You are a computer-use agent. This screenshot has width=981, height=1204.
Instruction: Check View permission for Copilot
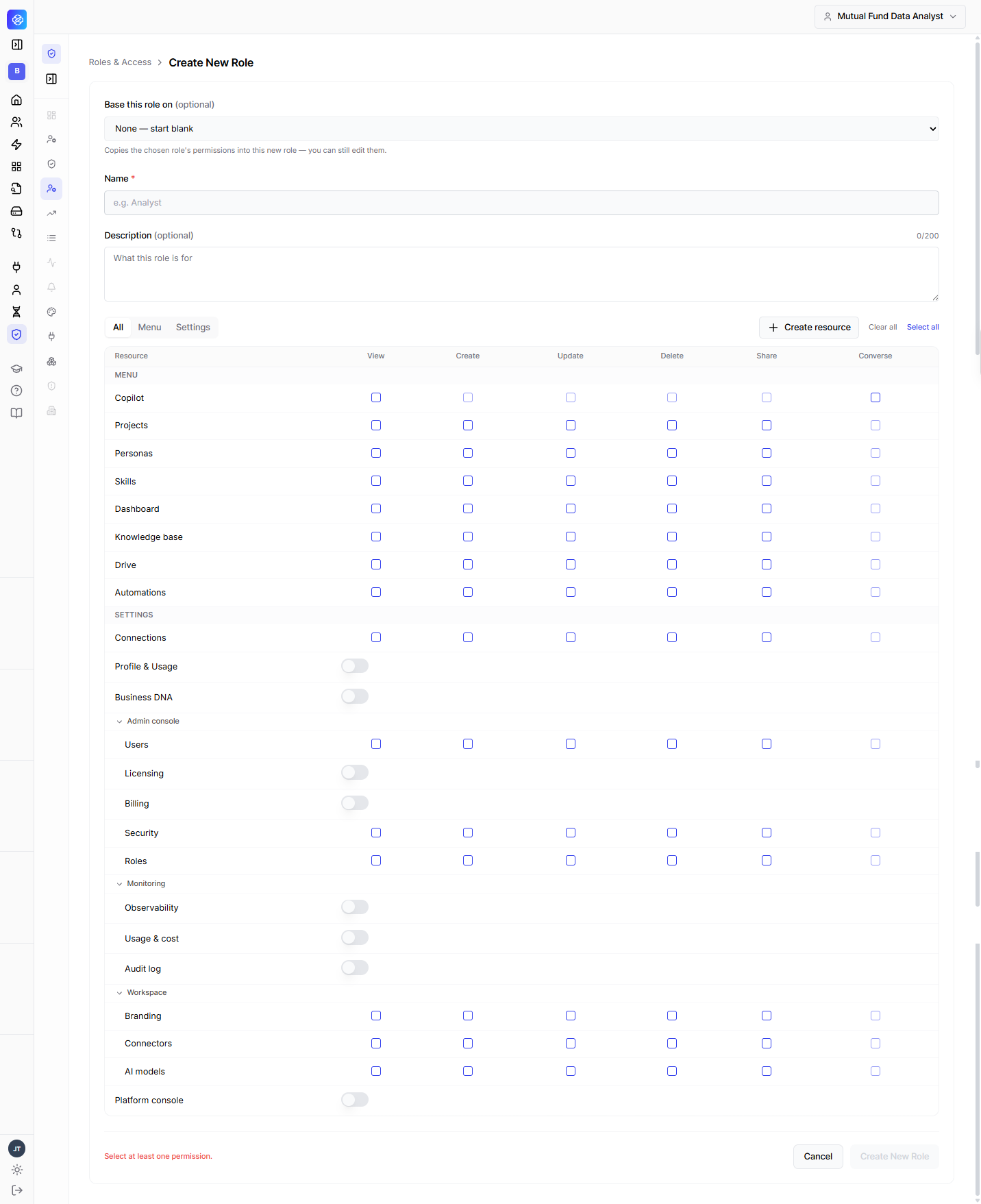376,397
